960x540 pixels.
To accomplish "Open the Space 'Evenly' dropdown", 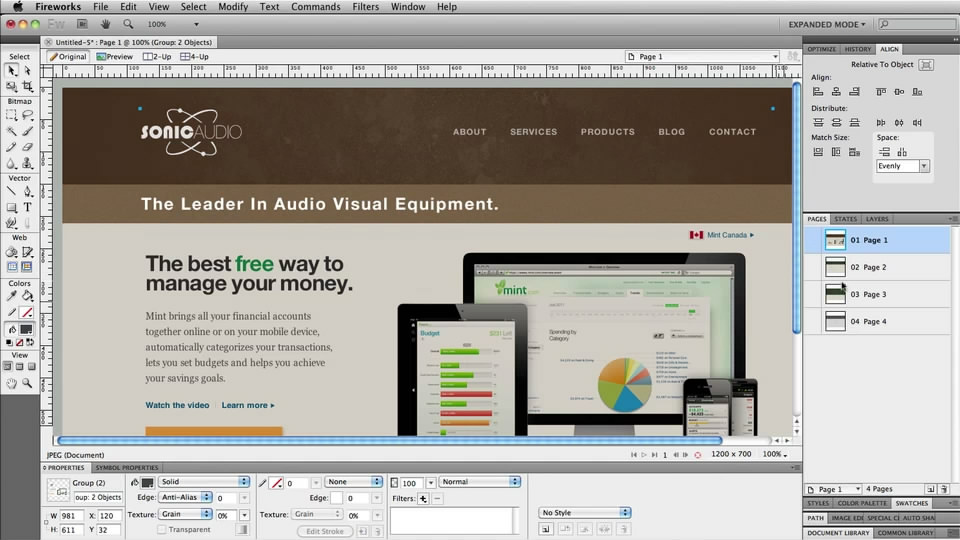I will click(903, 166).
